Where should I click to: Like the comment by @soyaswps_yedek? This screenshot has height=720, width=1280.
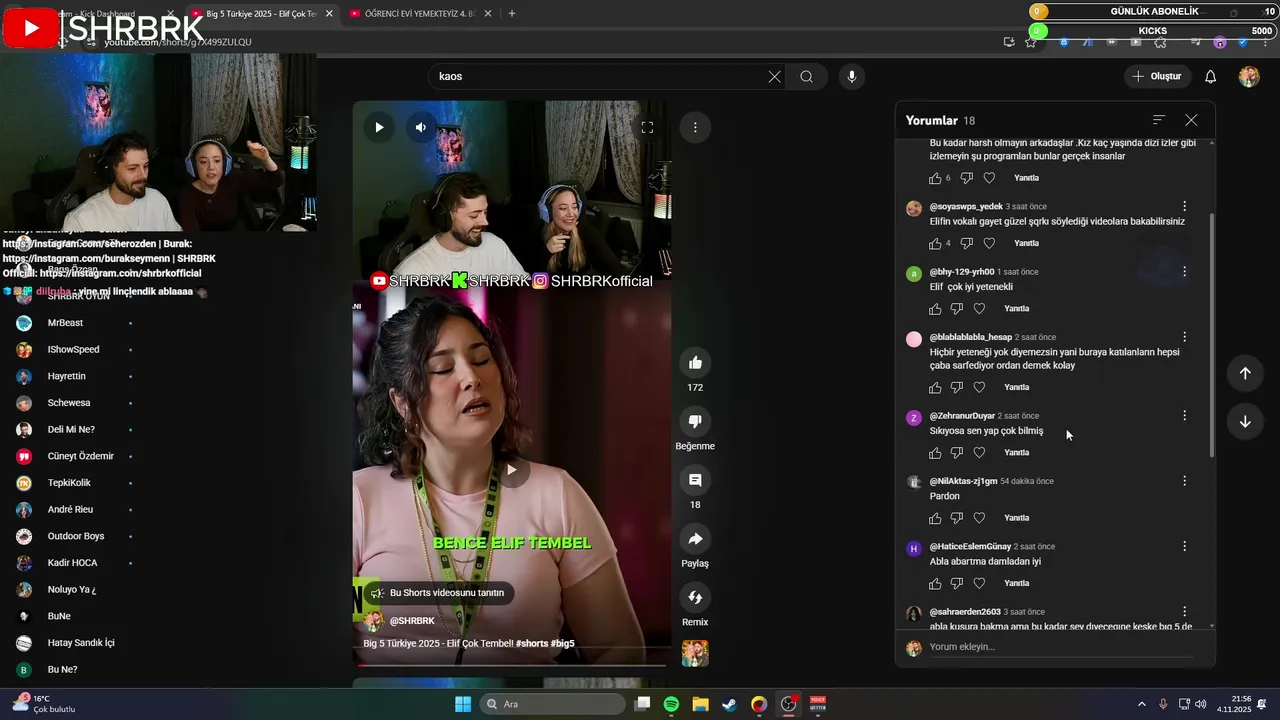click(935, 243)
